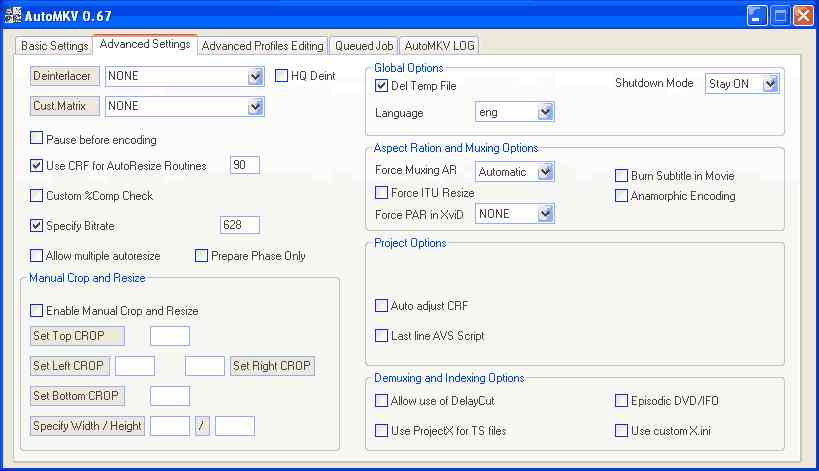Switch to the Basic Settings tab

click(54, 46)
